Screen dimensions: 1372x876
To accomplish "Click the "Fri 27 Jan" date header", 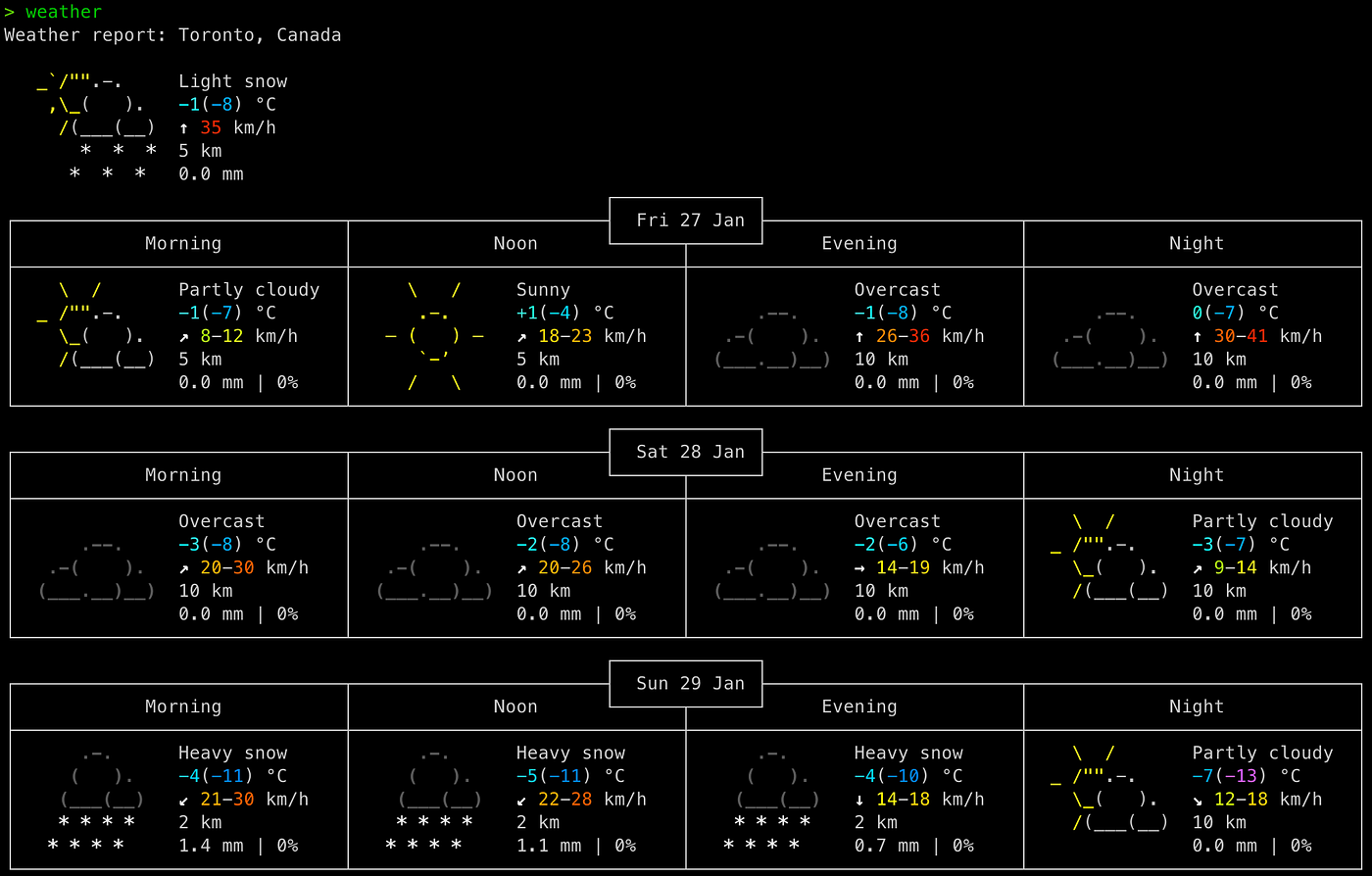I will coord(690,220).
